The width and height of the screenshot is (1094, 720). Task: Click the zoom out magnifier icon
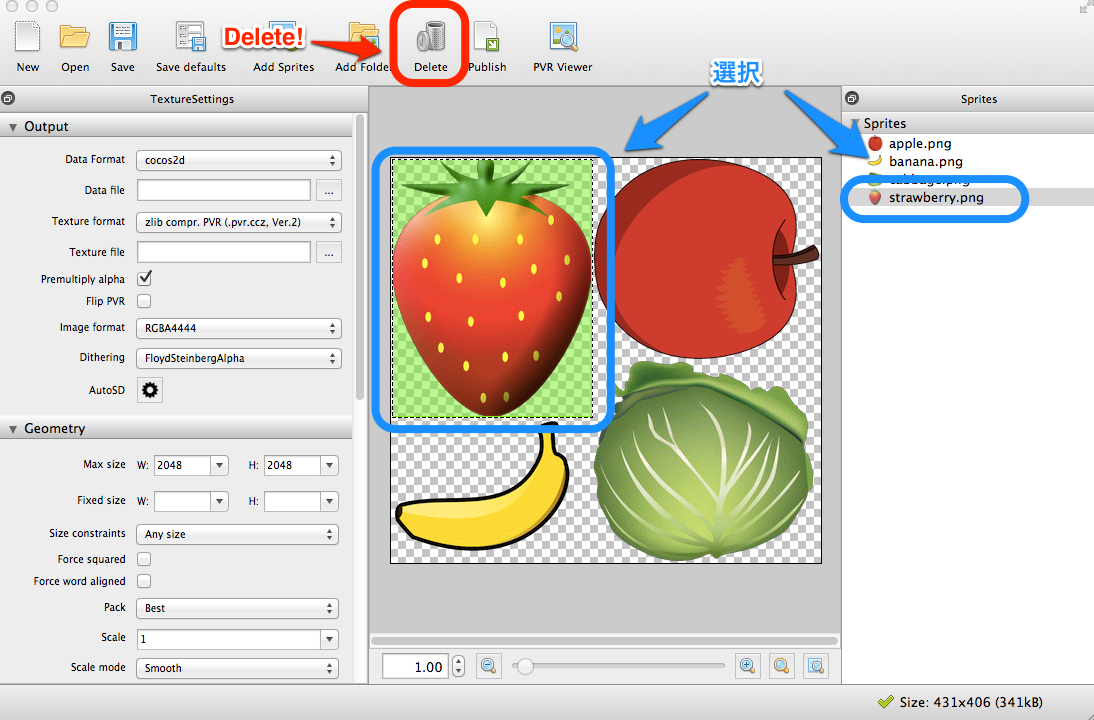tap(488, 666)
